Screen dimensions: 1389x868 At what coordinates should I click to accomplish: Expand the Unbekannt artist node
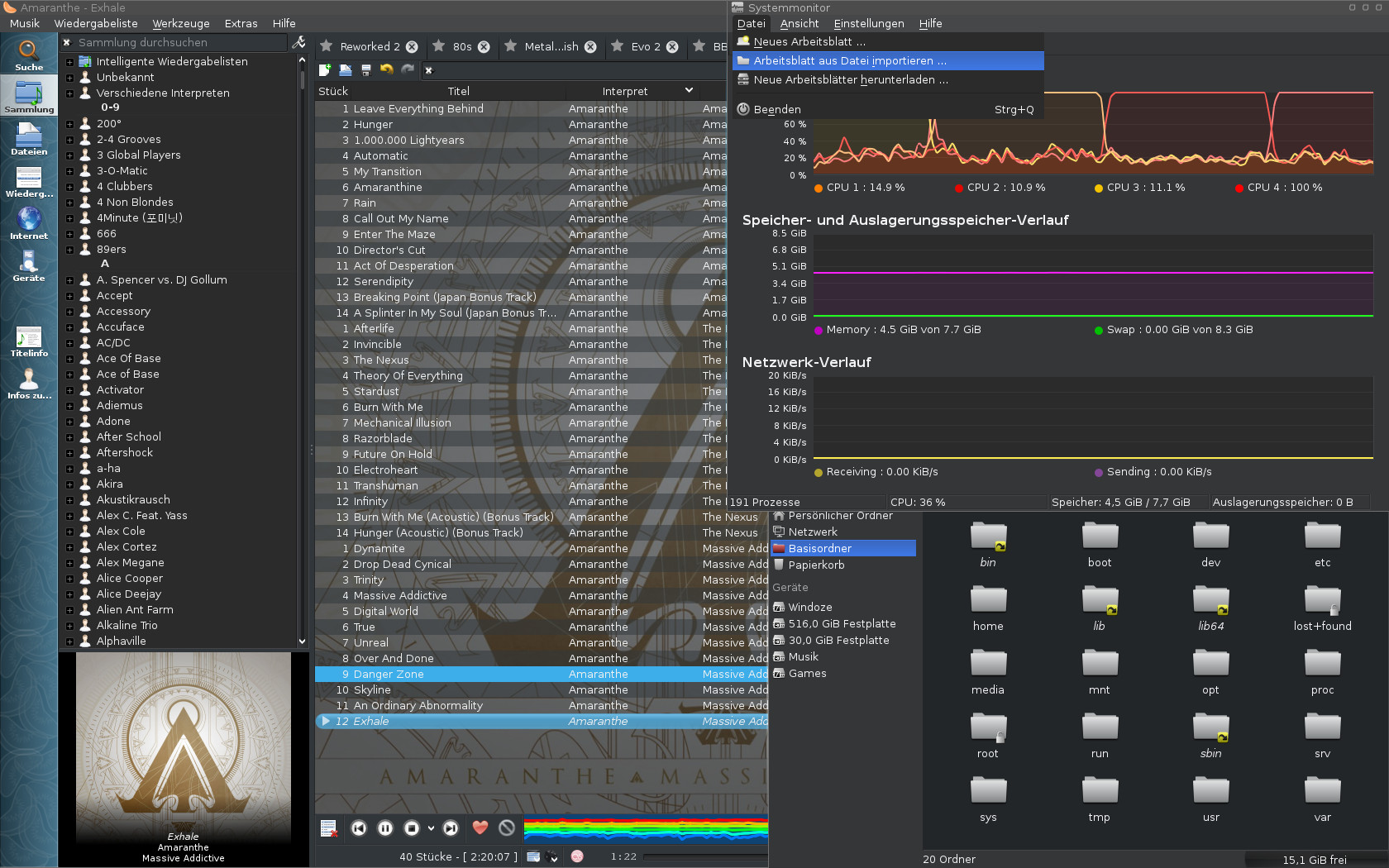pos(69,78)
